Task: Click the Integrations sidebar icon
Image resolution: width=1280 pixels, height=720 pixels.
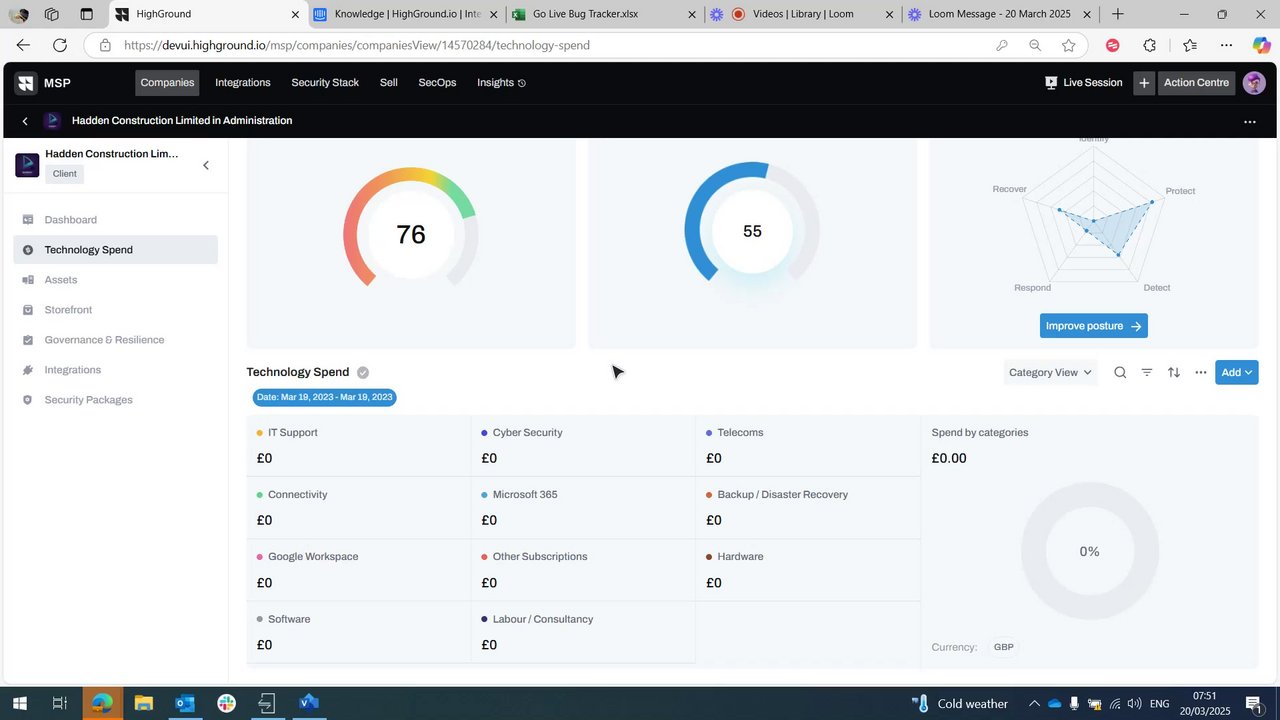Action: (28, 370)
